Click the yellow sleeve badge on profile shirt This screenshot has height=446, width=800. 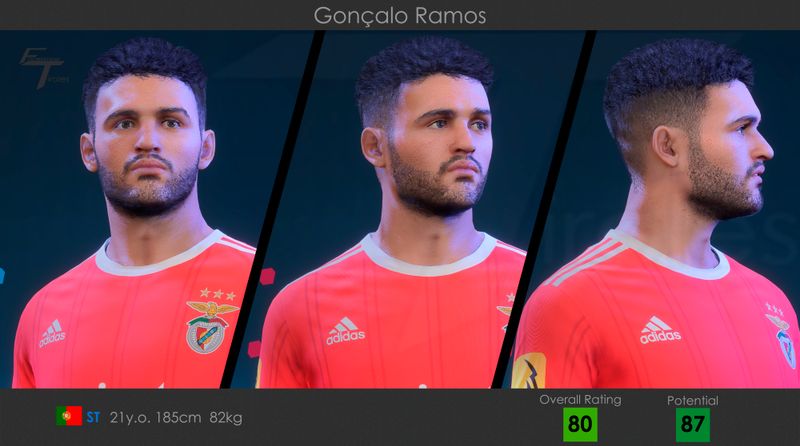tap(529, 371)
